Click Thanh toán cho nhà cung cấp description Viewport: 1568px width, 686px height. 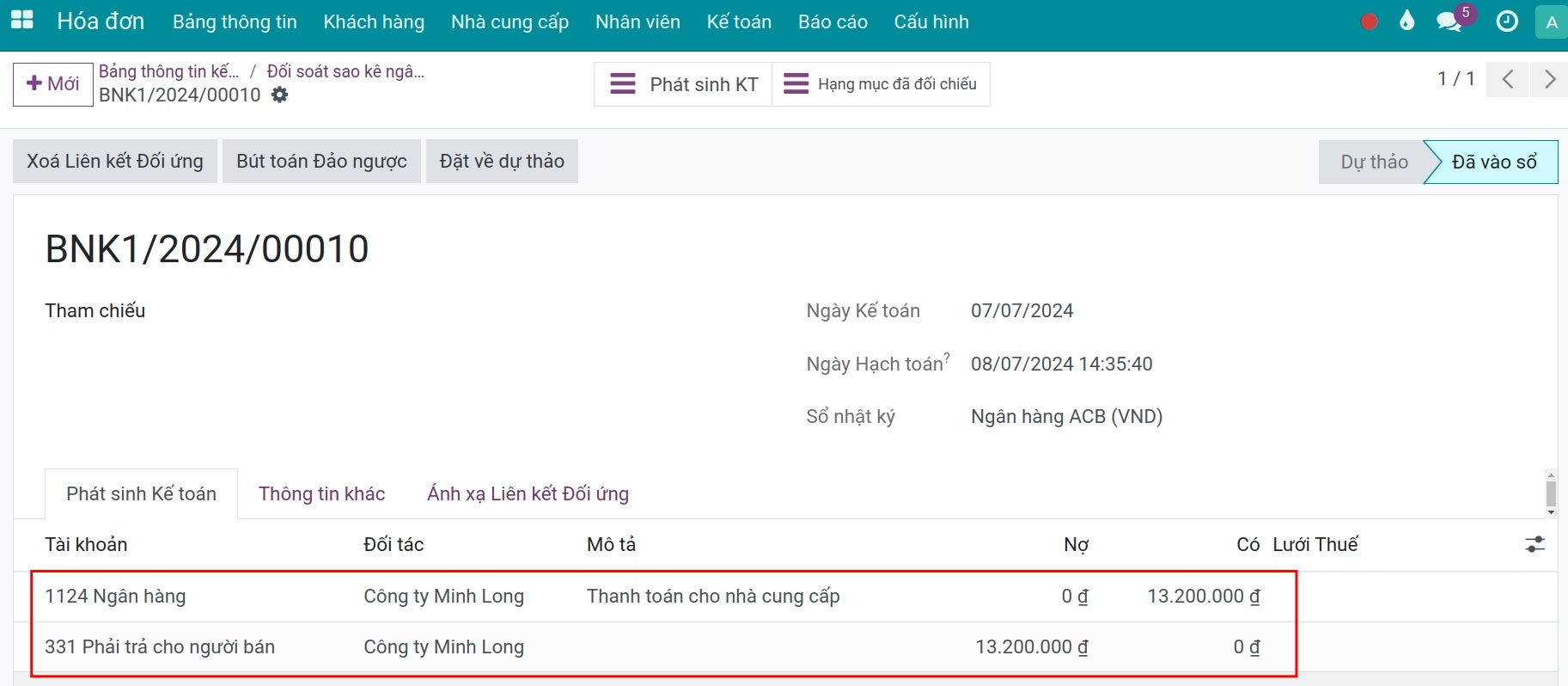pyautogui.click(x=713, y=597)
